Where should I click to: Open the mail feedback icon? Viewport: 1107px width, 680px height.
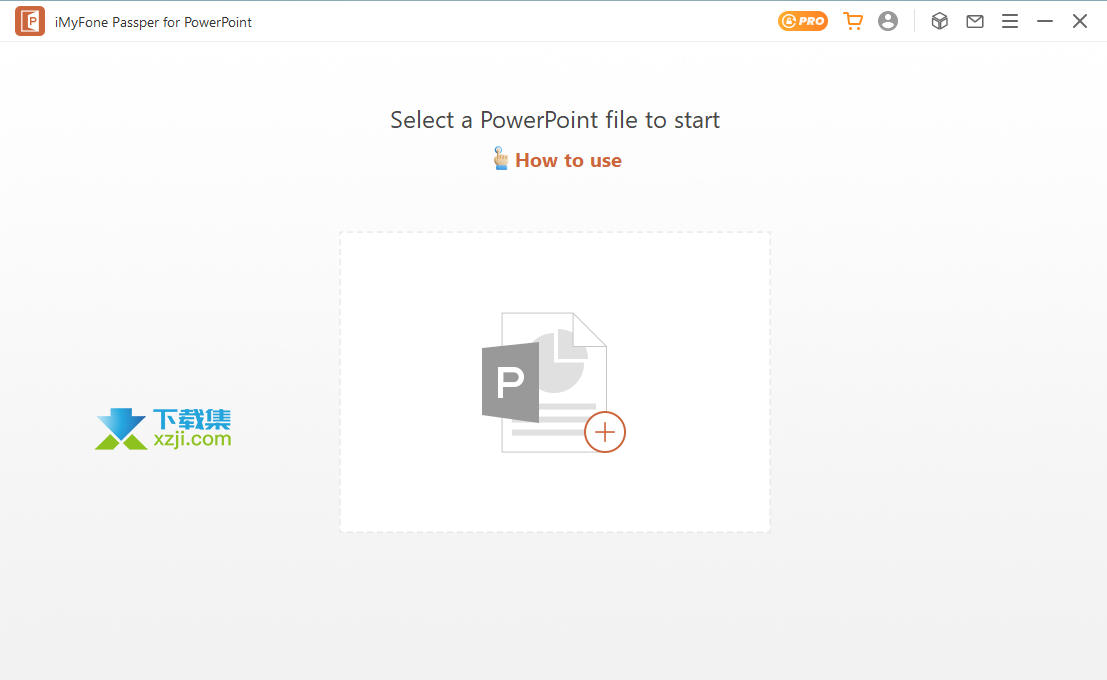coord(975,21)
